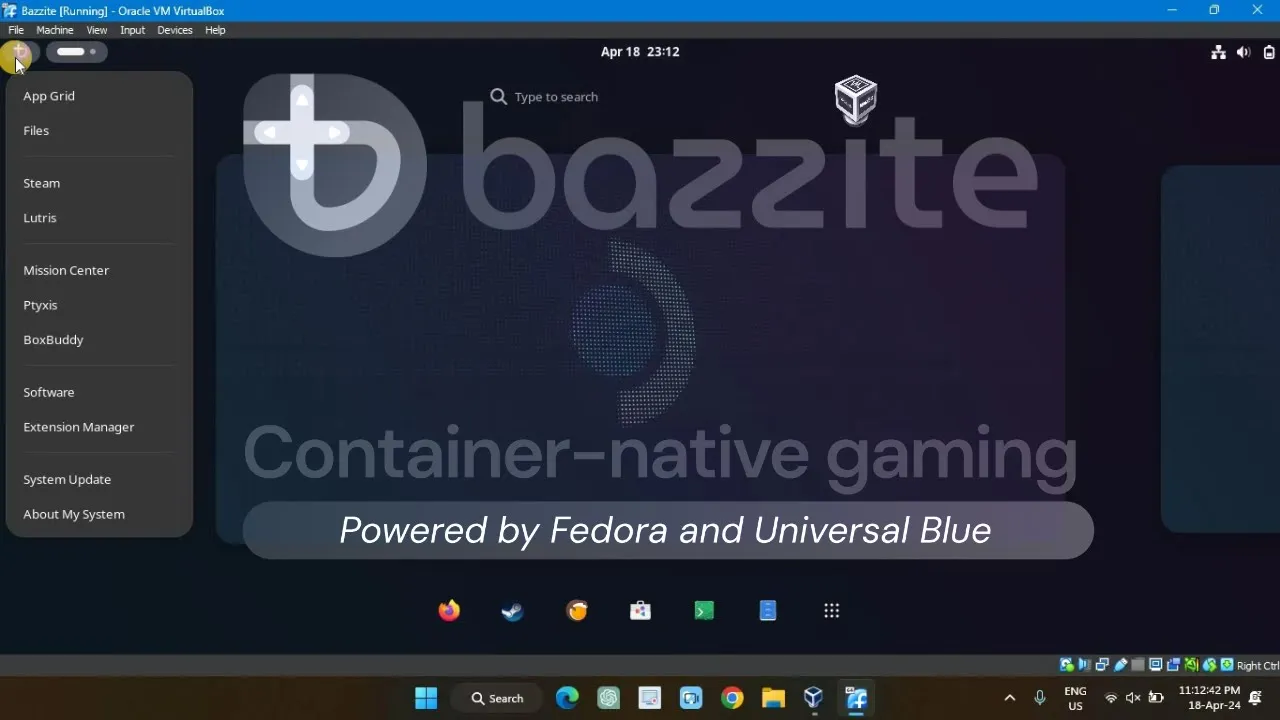Viewport: 1280px width, 720px height.
Task: Open VirtualBox Devices menu
Action: 175,30
